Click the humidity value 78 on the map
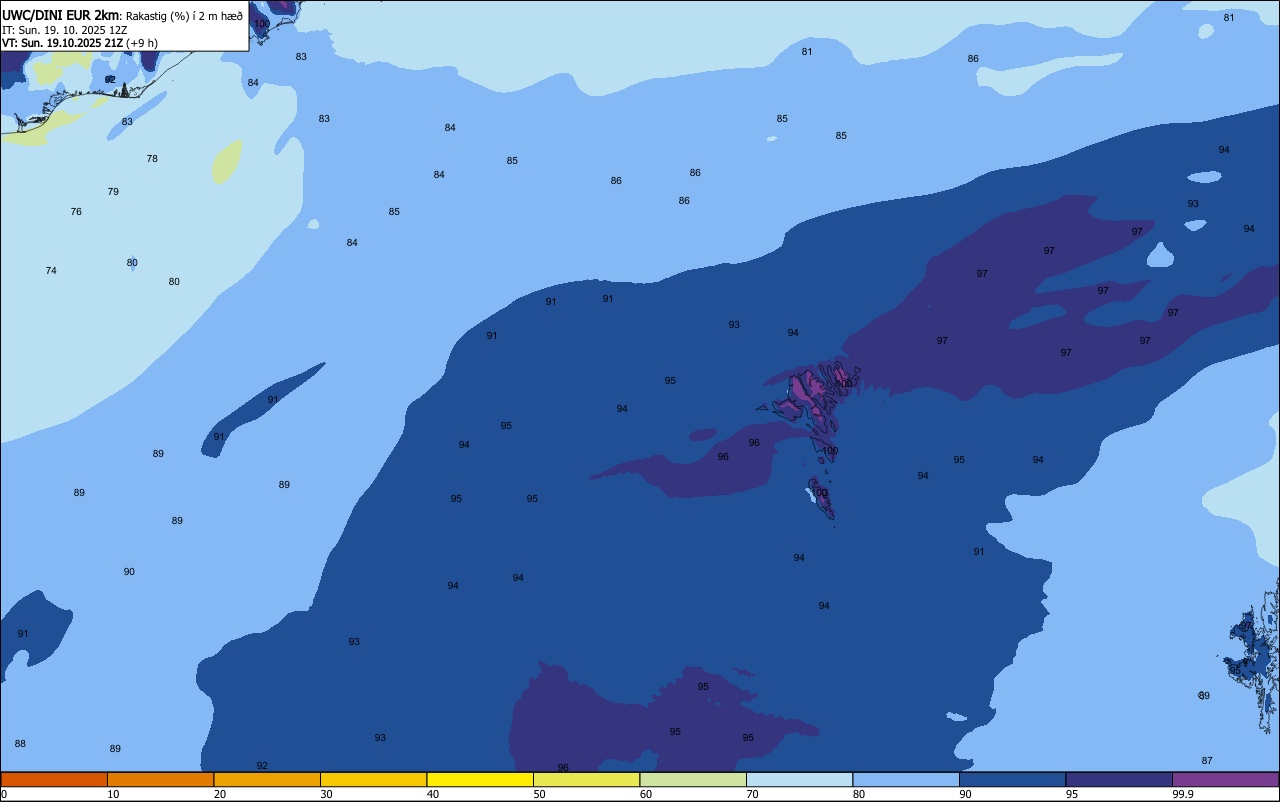The width and height of the screenshot is (1280, 802). tap(152, 159)
